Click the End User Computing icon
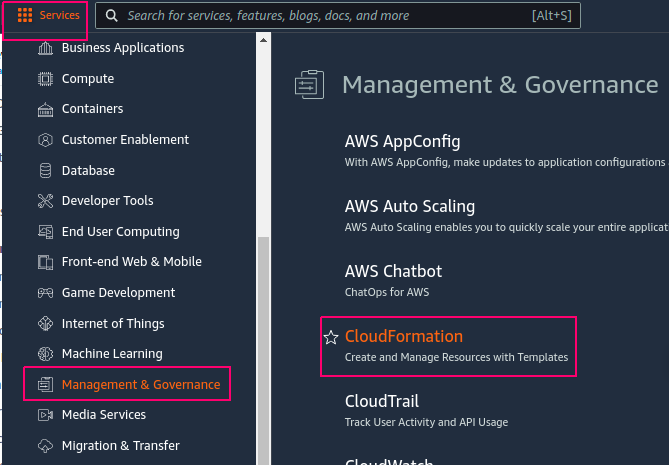669x465 pixels. pos(45,232)
